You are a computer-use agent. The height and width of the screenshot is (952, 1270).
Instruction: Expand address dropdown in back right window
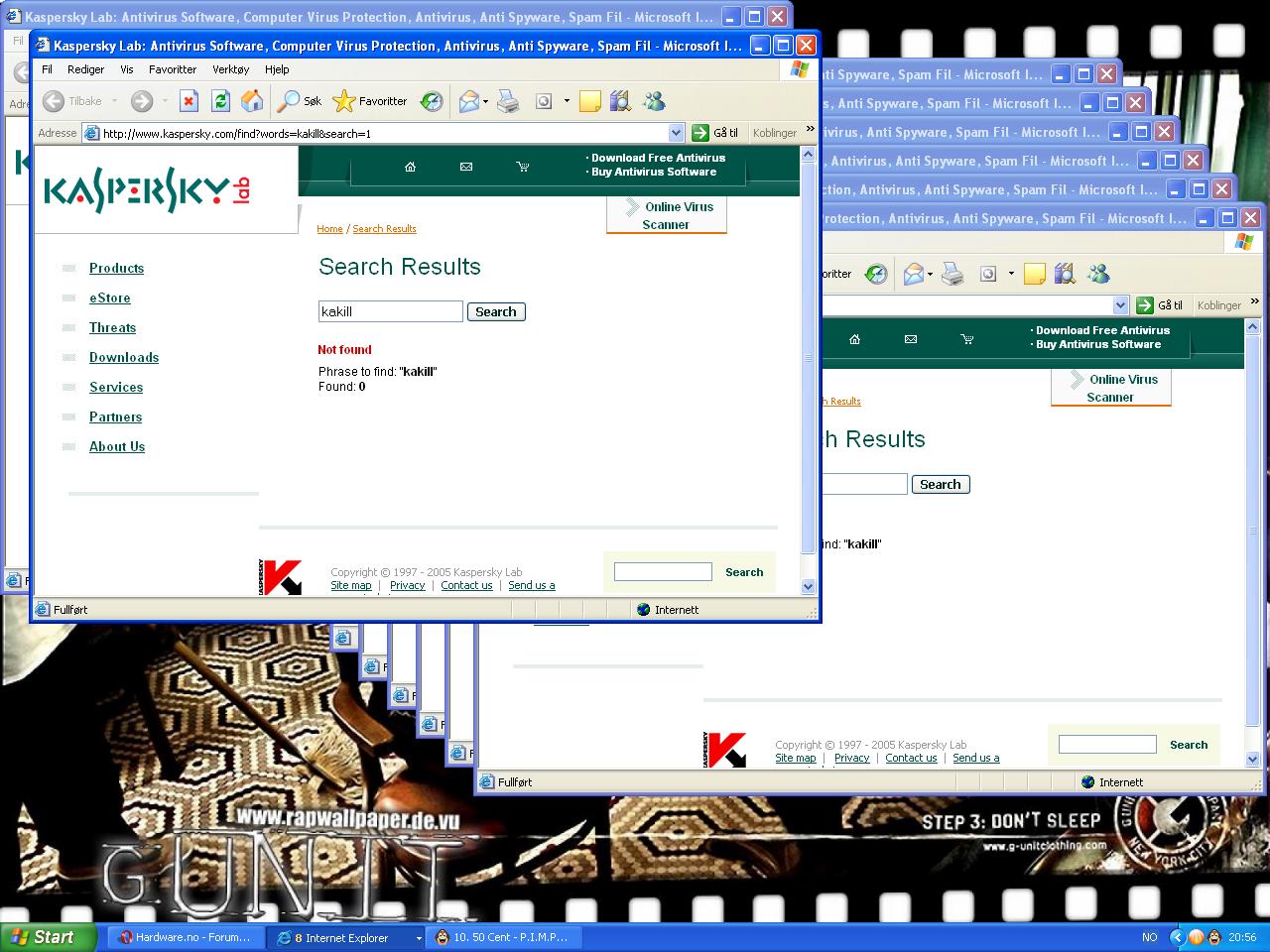(x=1120, y=305)
